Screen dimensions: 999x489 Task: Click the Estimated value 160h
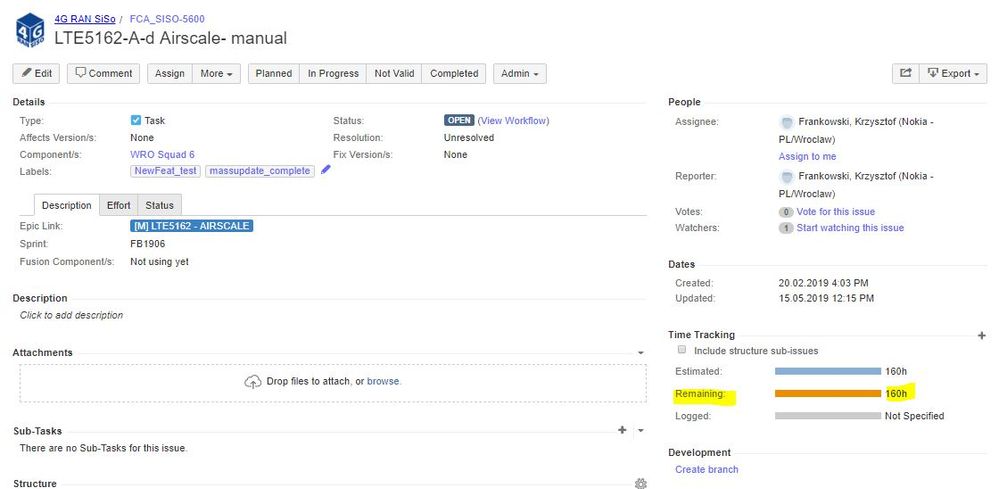pyautogui.click(x=896, y=371)
